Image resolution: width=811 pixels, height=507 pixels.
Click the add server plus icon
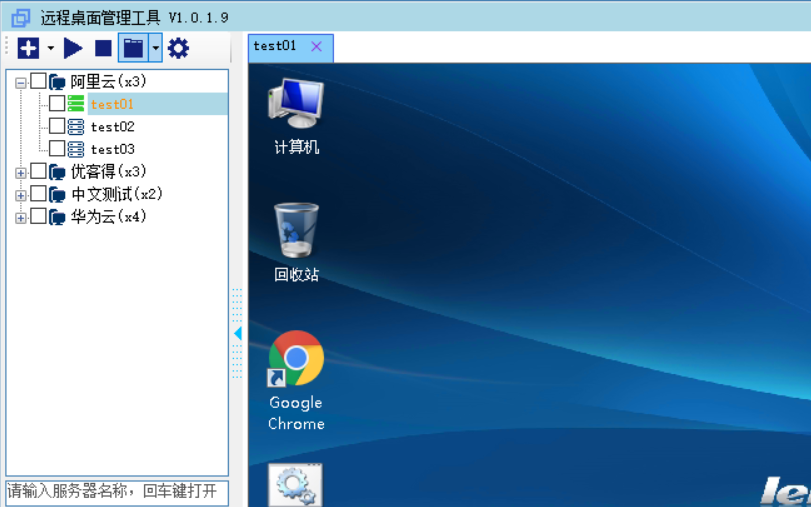click(x=28, y=48)
